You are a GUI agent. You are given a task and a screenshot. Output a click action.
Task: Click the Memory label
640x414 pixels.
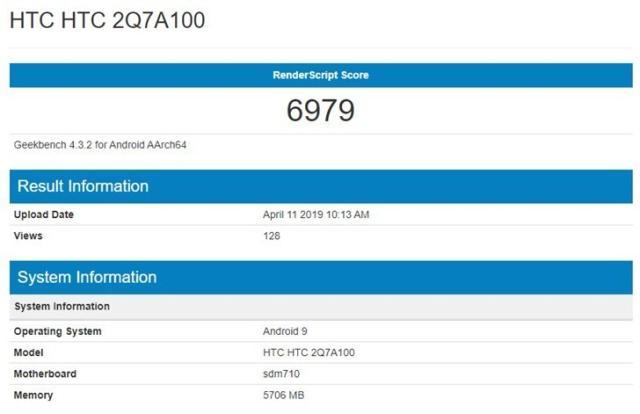[x=33, y=395]
